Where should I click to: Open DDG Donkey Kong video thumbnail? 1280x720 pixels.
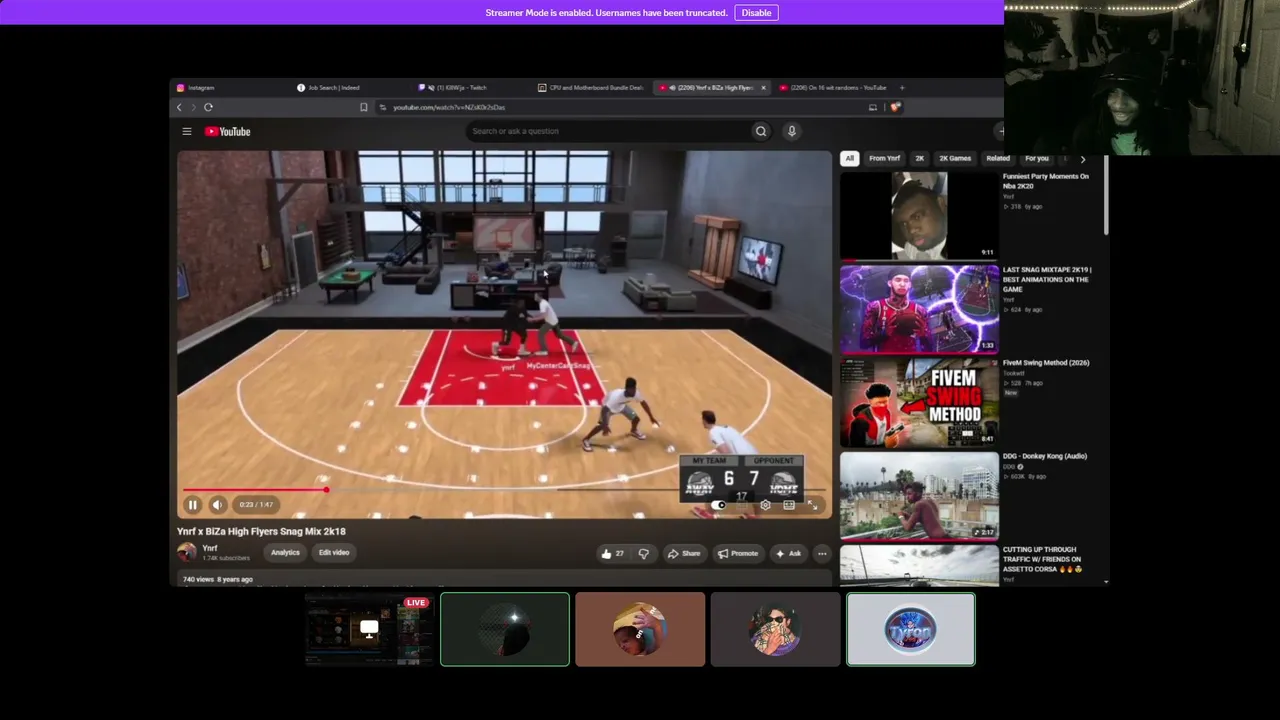919,496
